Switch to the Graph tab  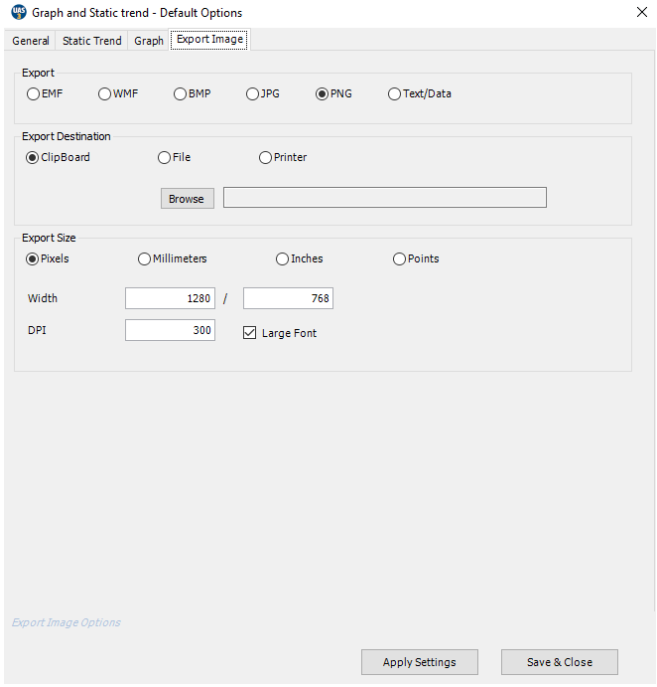point(149,41)
